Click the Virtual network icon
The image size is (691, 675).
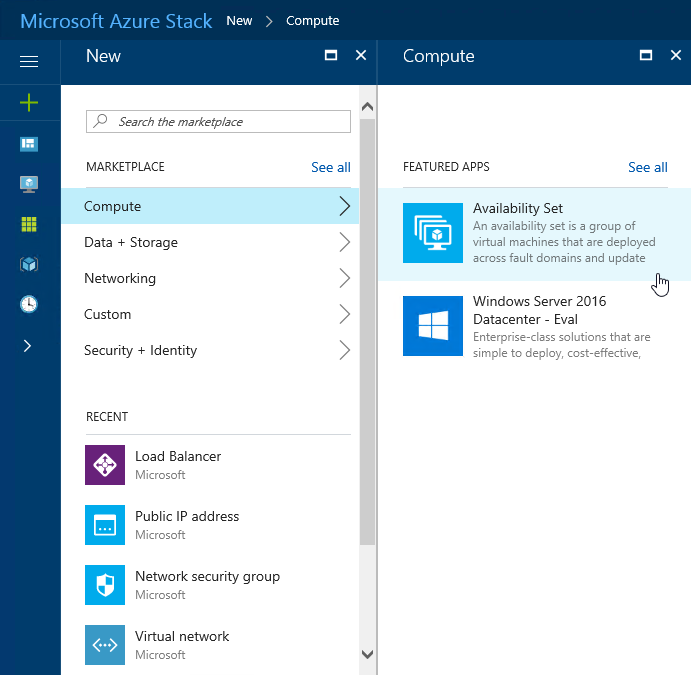click(105, 645)
